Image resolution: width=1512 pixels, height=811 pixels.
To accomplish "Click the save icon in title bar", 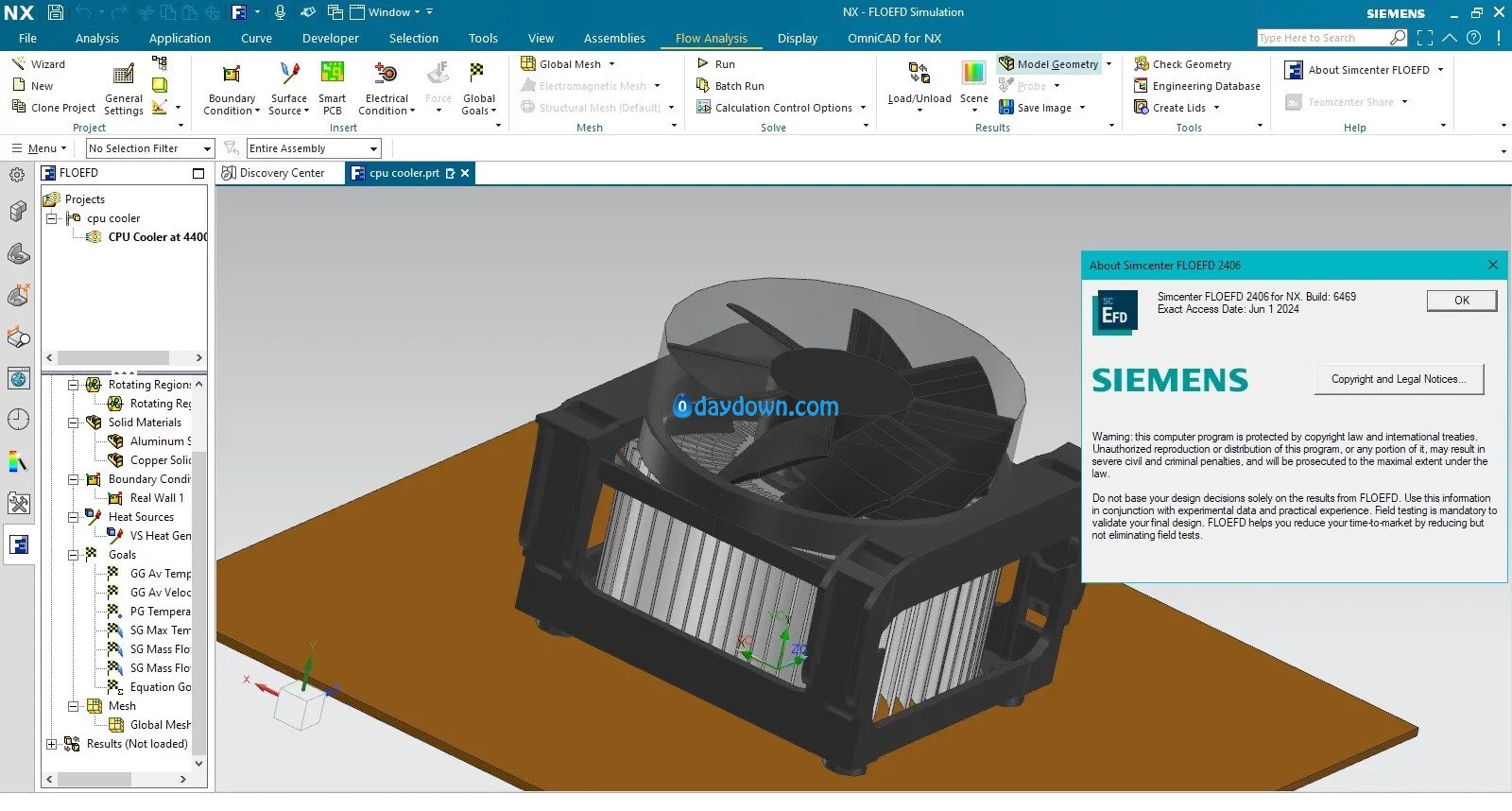I will (x=56, y=12).
